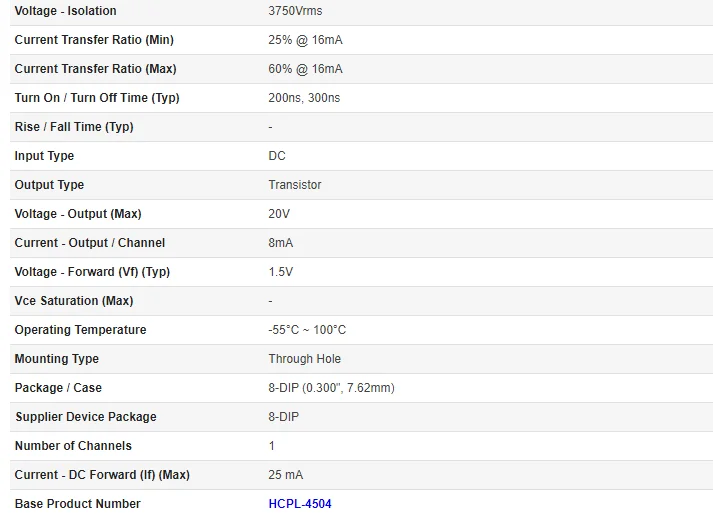Click the Input Type label
Image resolution: width=713 pixels, height=514 pixels.
[44, 156]
